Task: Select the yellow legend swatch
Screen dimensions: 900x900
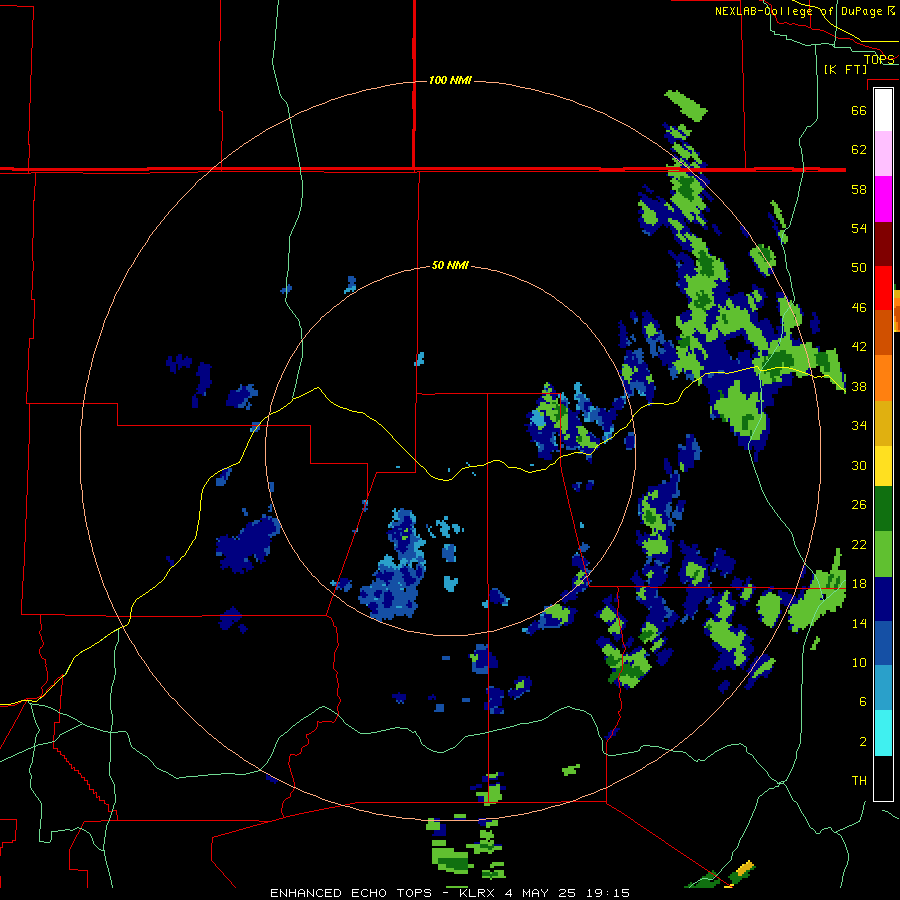Action: tap(883, 465)
